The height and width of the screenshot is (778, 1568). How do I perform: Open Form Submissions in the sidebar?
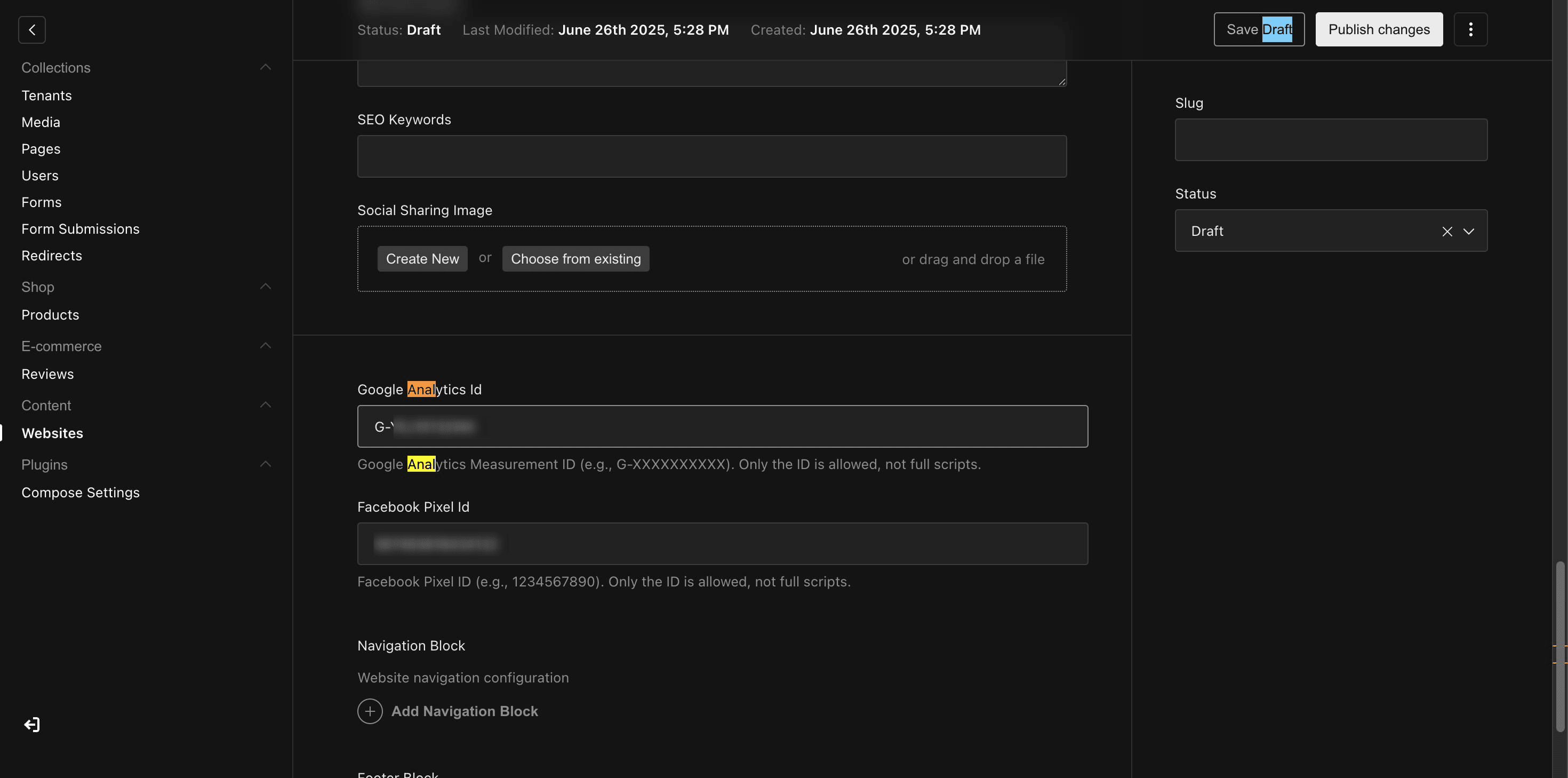[81, 228]
